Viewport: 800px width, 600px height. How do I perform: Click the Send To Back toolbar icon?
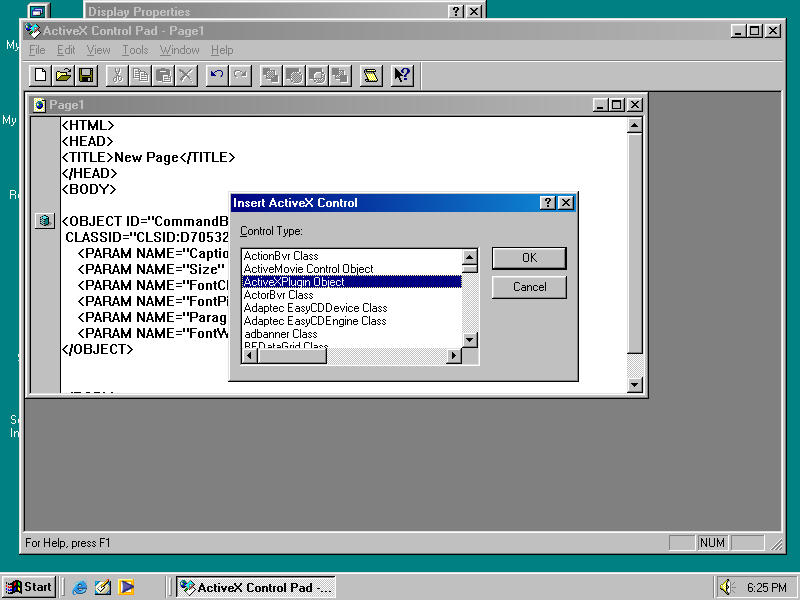point(341,76)
